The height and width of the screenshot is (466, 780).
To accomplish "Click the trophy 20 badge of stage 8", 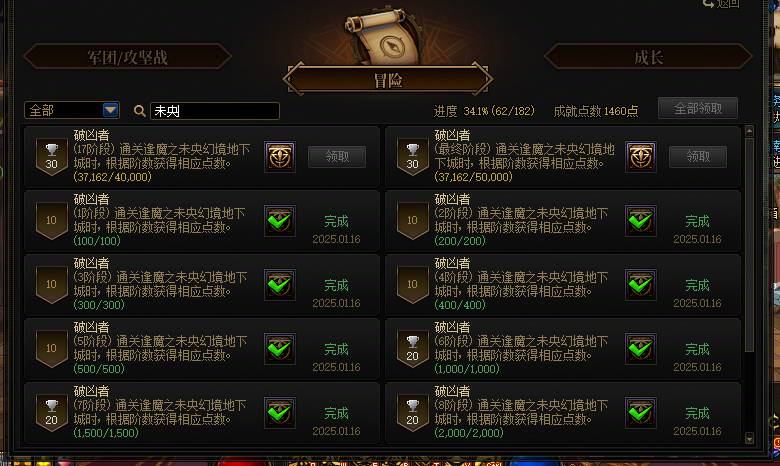I will coord(412,413).
